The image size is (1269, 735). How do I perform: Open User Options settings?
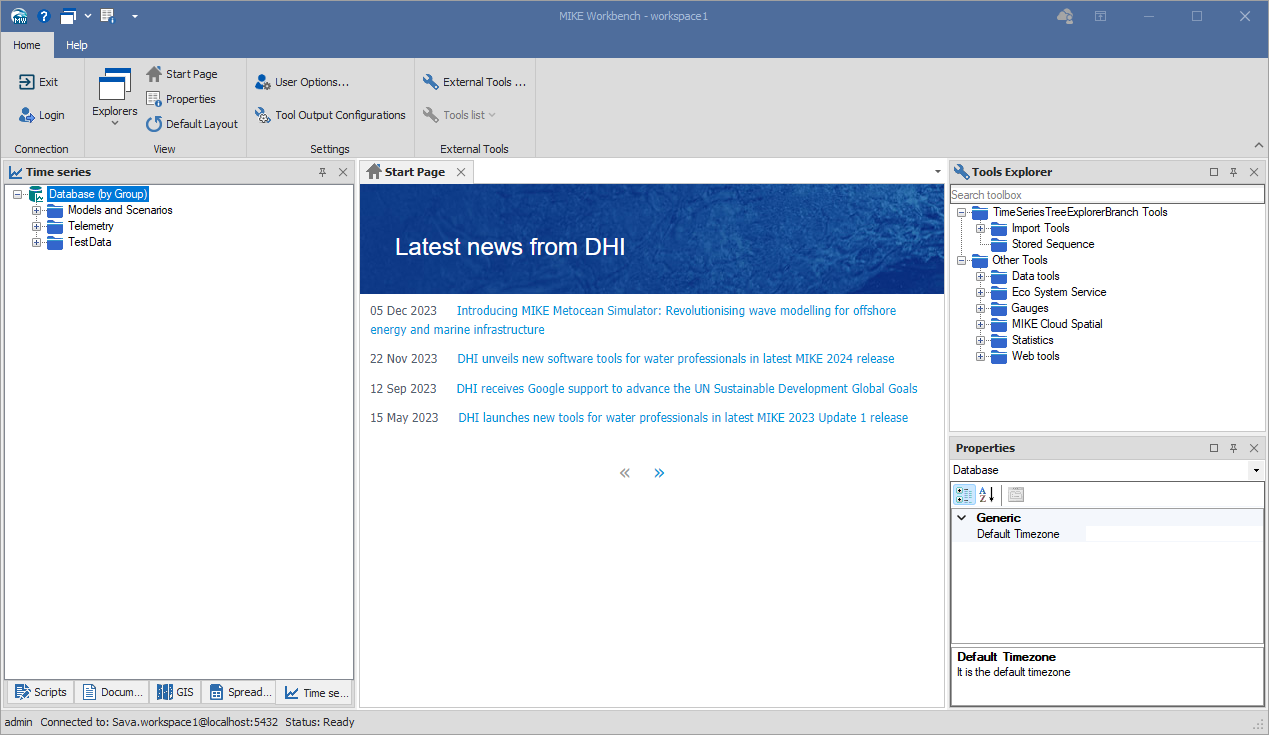263,82
